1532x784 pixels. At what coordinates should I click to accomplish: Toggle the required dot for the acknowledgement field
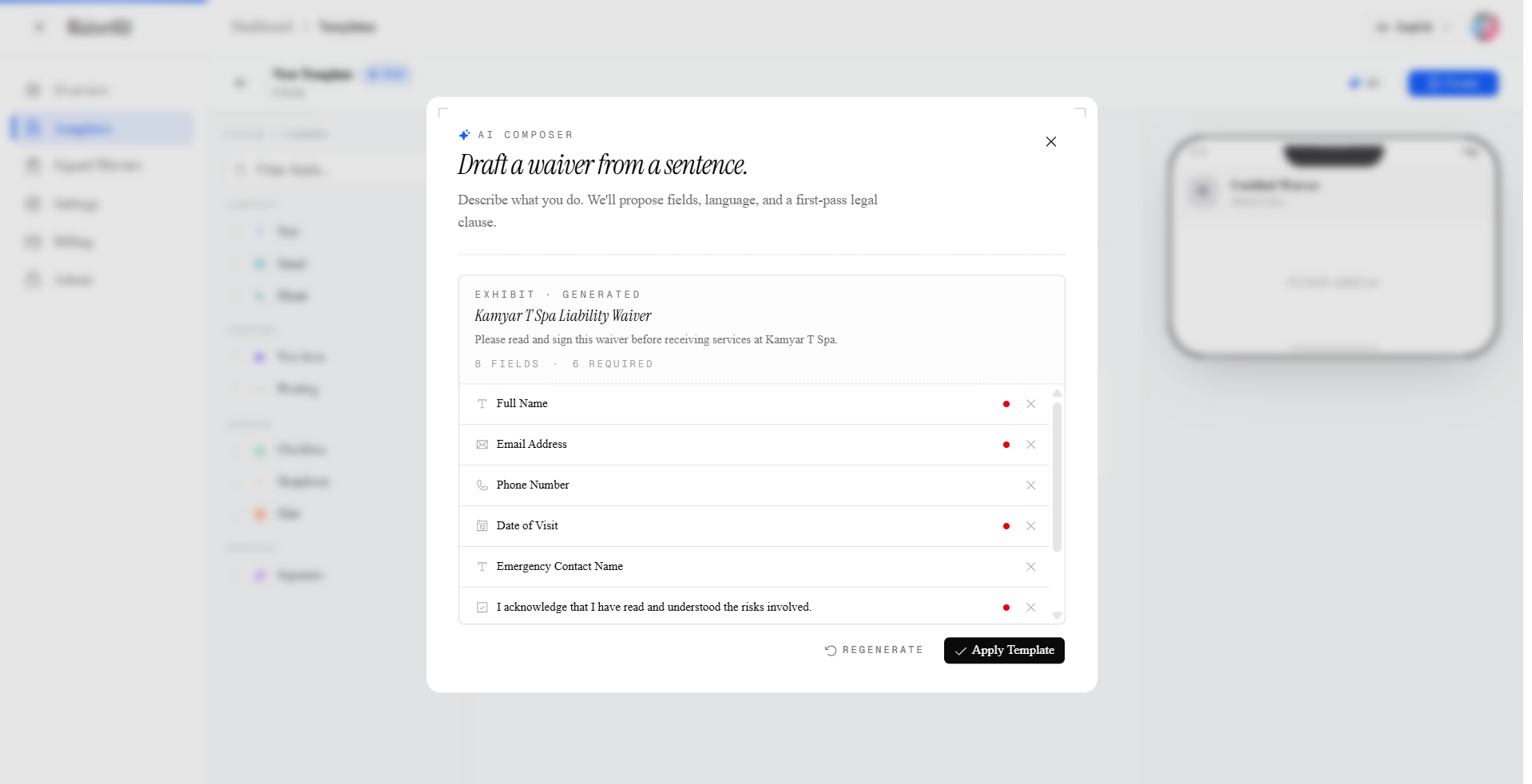click(x=1006, y=608)
